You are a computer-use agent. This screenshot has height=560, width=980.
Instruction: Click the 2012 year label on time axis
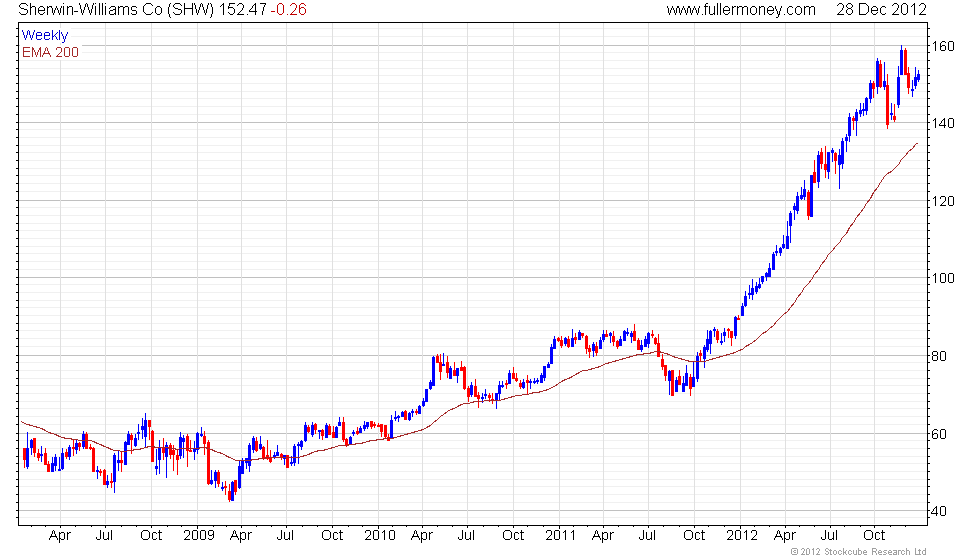pyautogui.click(x=742, y=535)
